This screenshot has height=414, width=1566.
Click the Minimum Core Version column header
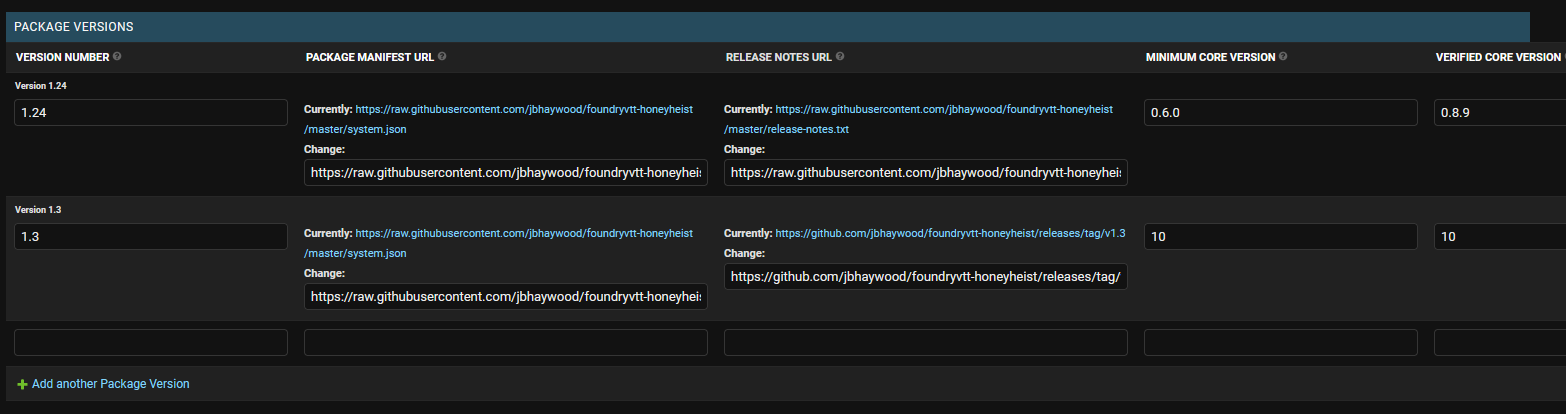pos(1211,57)
